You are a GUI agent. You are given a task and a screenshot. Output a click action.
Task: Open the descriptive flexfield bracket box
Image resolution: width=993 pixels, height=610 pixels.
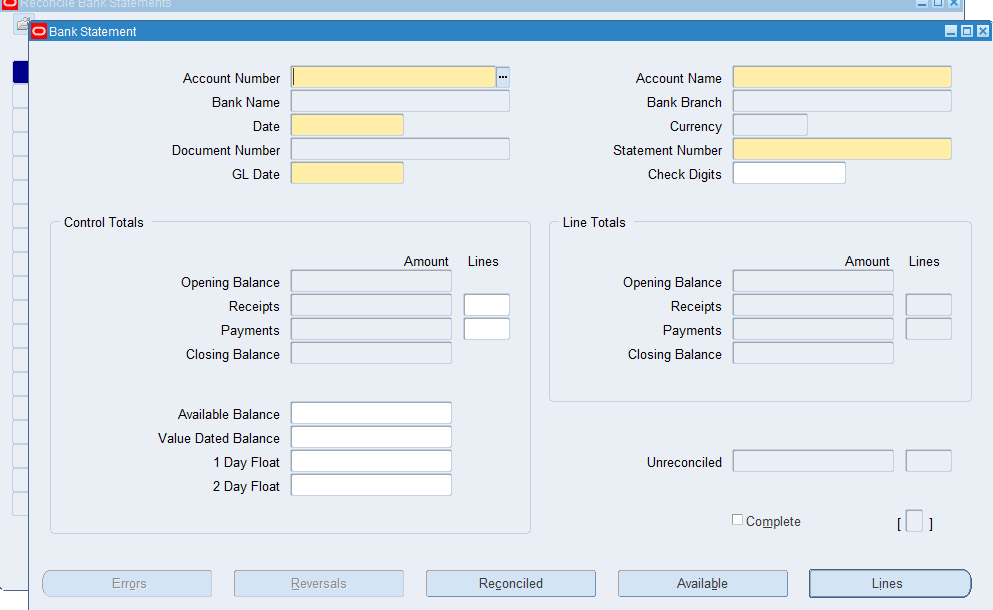coord(914,521)
